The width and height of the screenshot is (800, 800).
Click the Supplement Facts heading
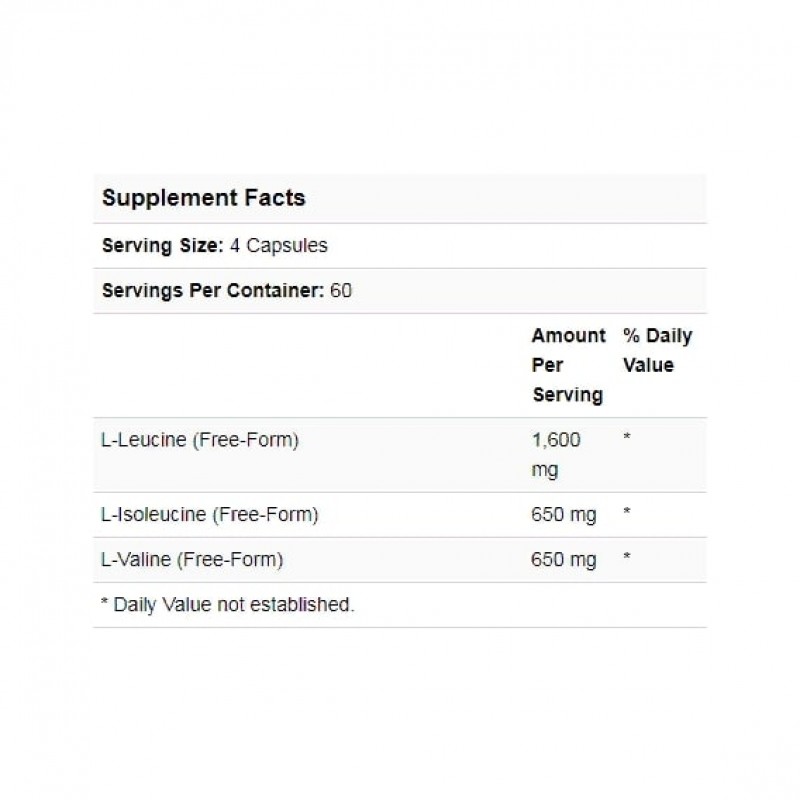pos(203,198)
